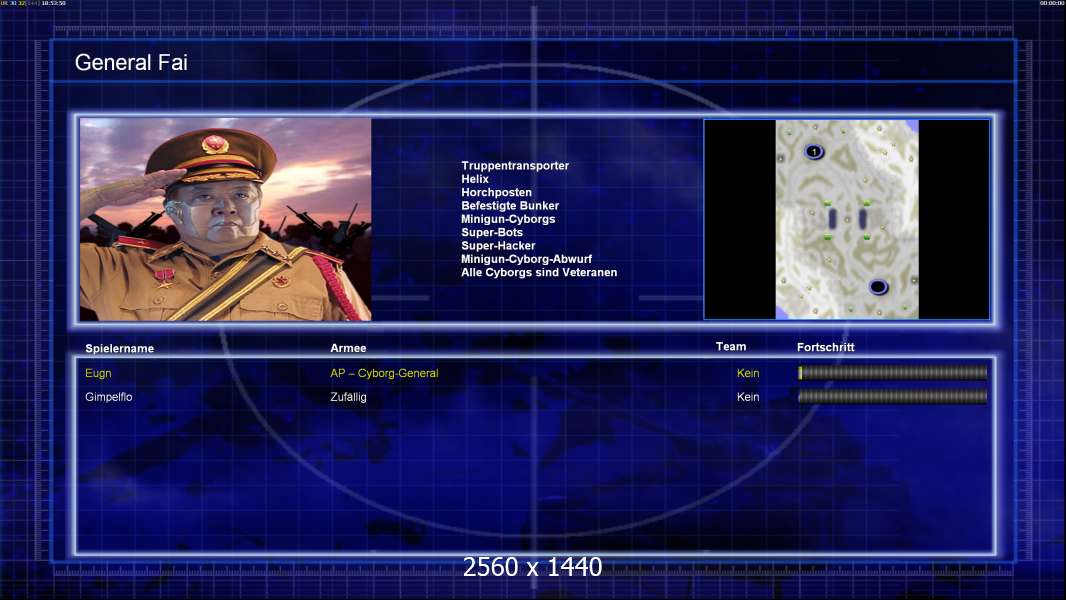Select "Truppentransporter" in the unit list
The image size is (1066, 600).
[x=515, y=166]
